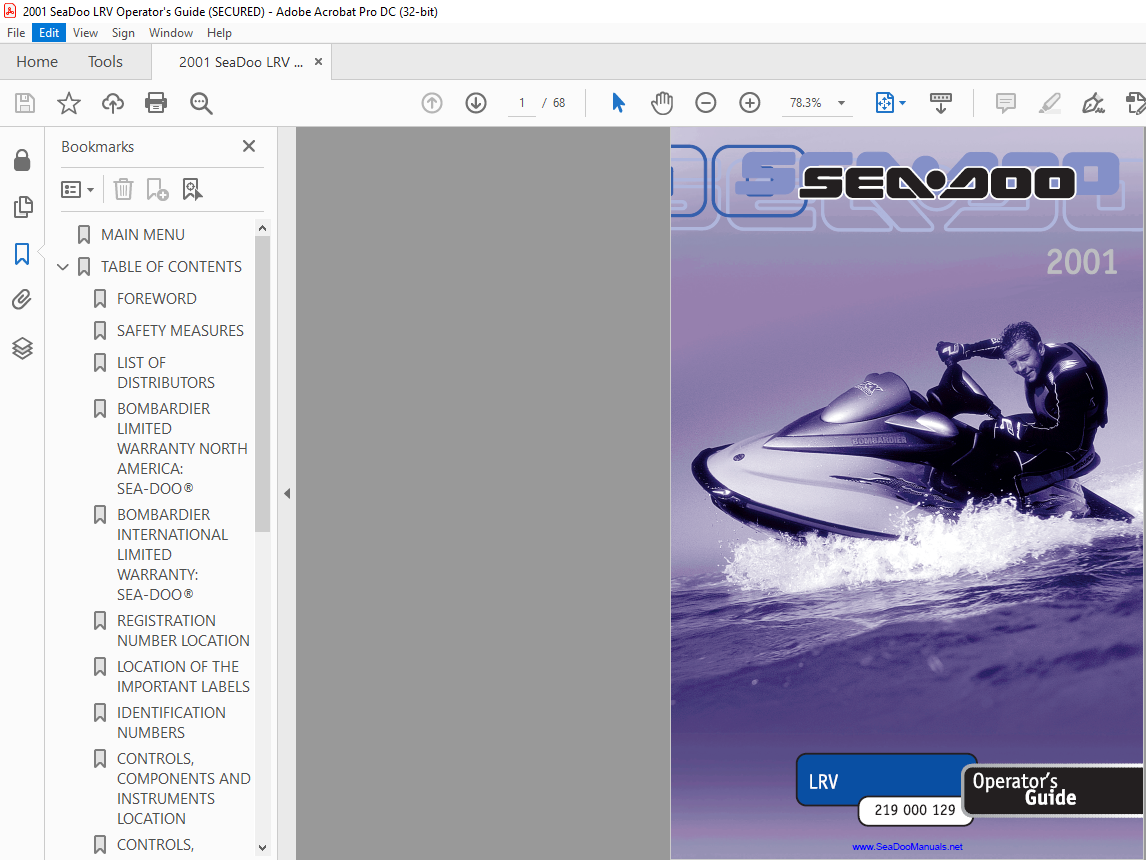The width and height of the screenshot is (1146, 860).
Task: Open the bookmark options dropdown menu
Action: pyautogui.click(x=77, y=190)
